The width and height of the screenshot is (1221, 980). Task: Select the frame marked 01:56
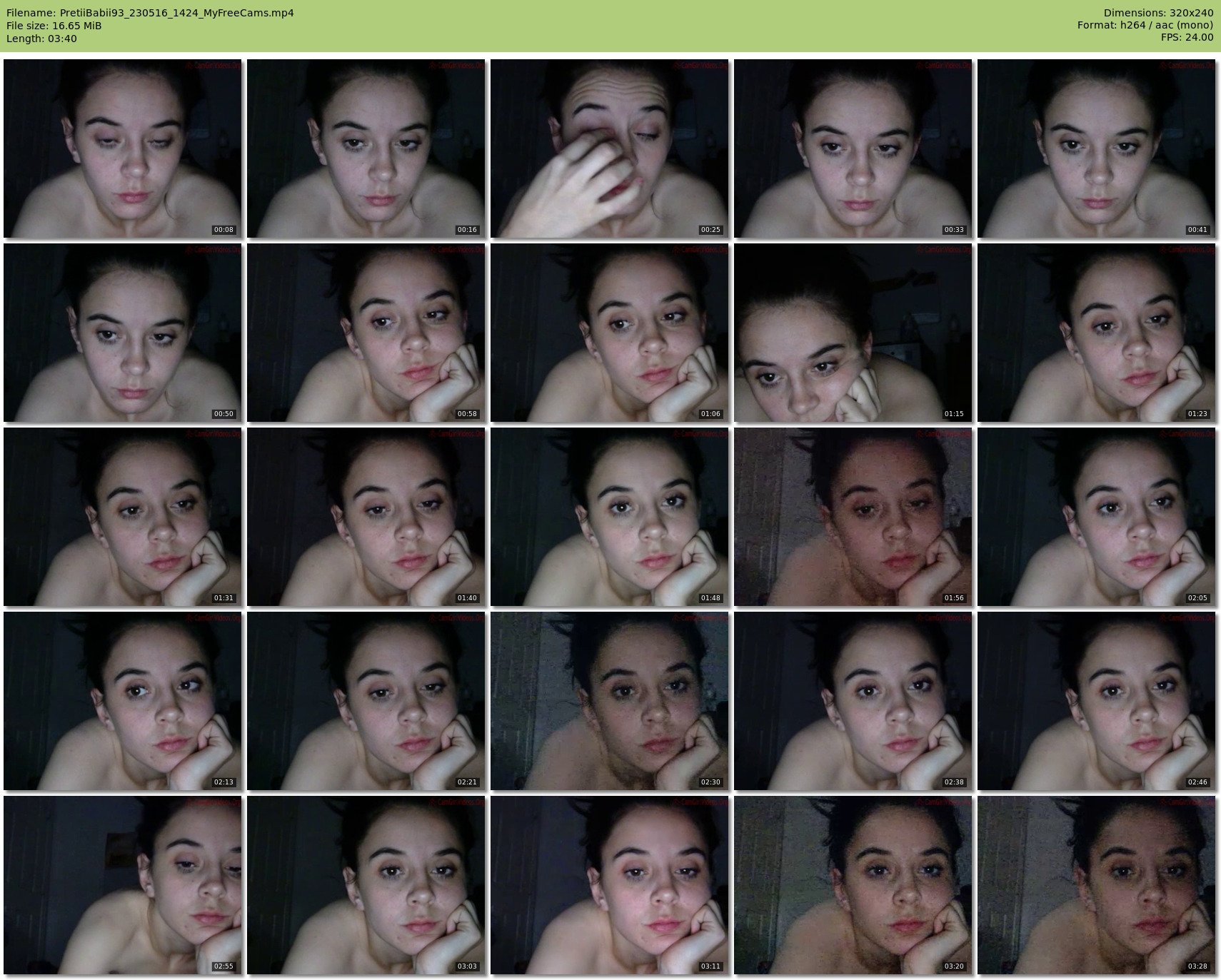point(853,517)
